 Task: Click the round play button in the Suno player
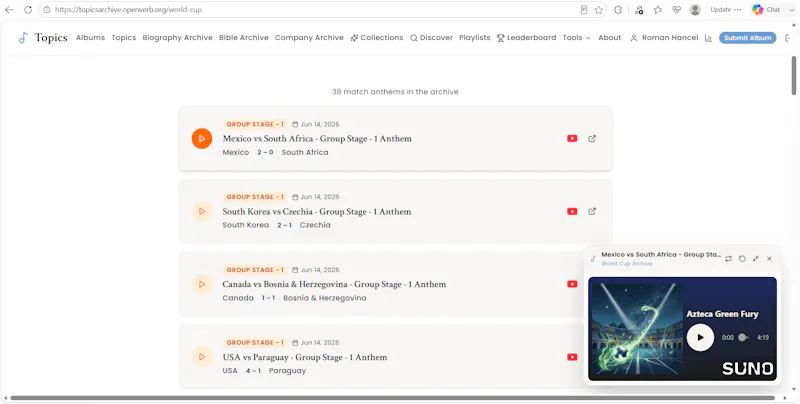click(x=700, y=337)
